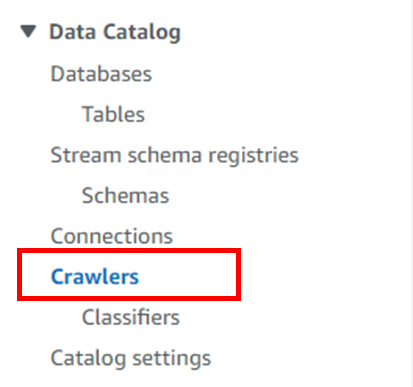Select Schemas under Stream schema registries
This screenshot has height=387, width=413.
pos(126,195)
